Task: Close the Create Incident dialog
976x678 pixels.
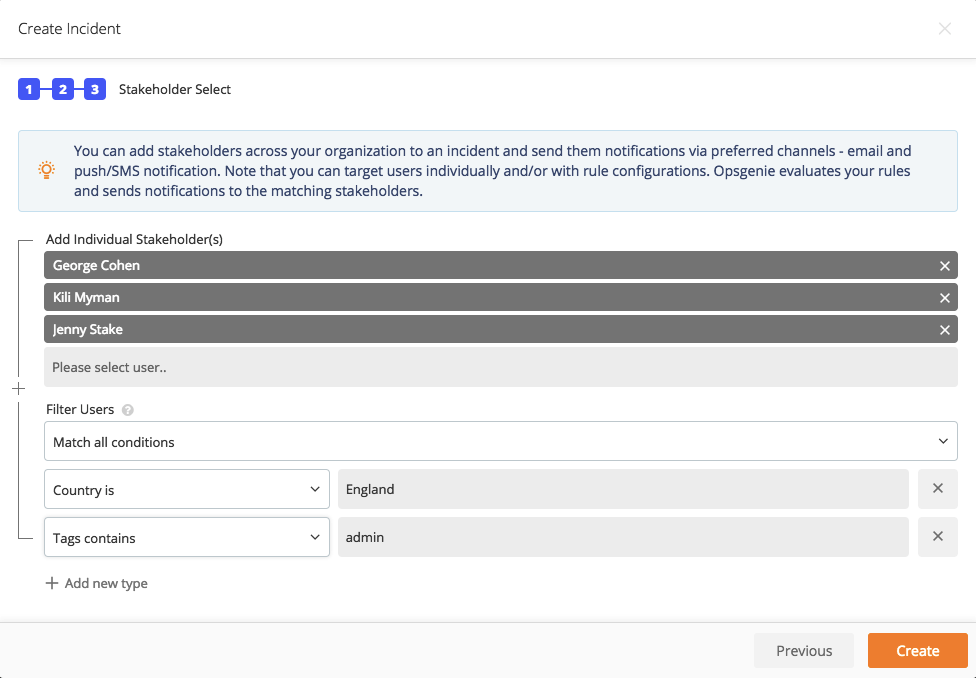Action: (x=944, y=29)
